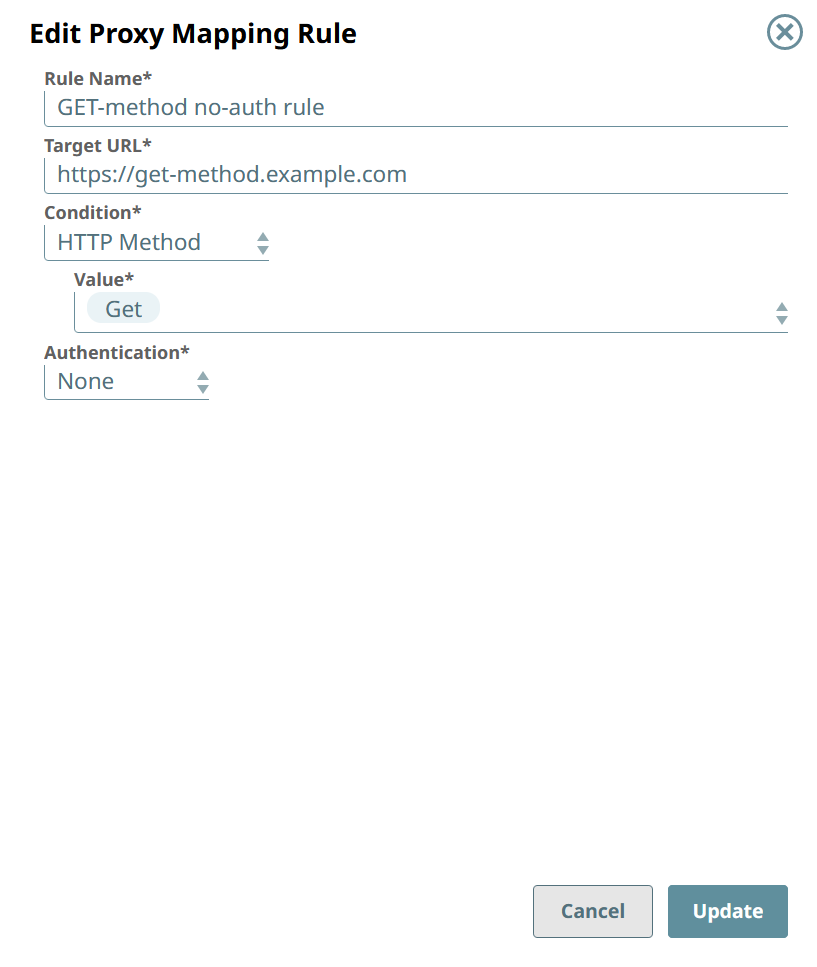
Task: Click the down arrow beside Value field
Action: [782, 318]
